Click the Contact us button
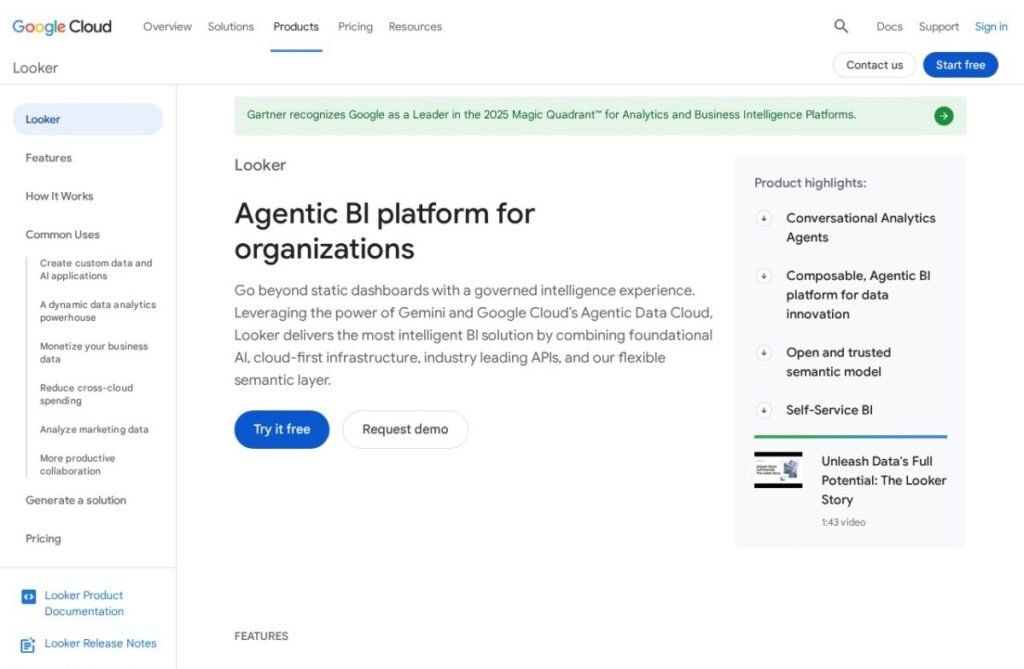Image resolution: width=1024 pixels, height=669 pixels. coord(874,65)
